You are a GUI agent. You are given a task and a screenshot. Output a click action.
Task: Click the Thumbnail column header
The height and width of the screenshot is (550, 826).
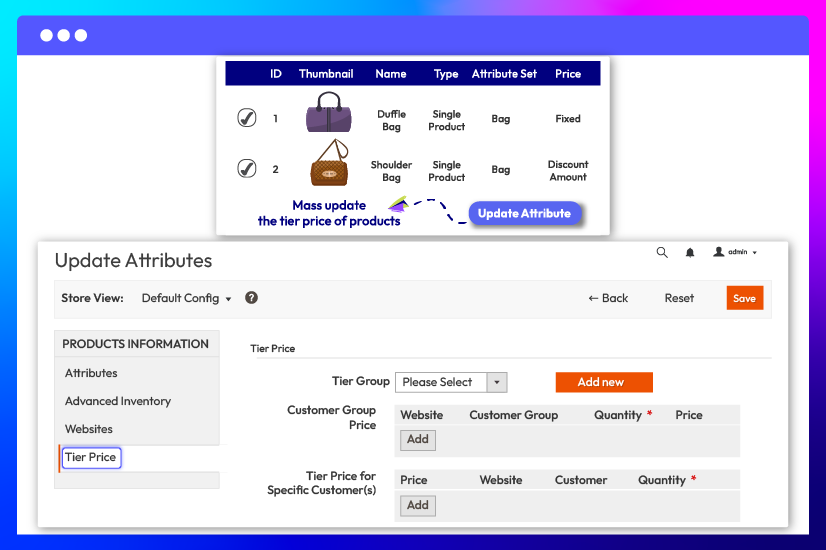[x=326, y=74]
